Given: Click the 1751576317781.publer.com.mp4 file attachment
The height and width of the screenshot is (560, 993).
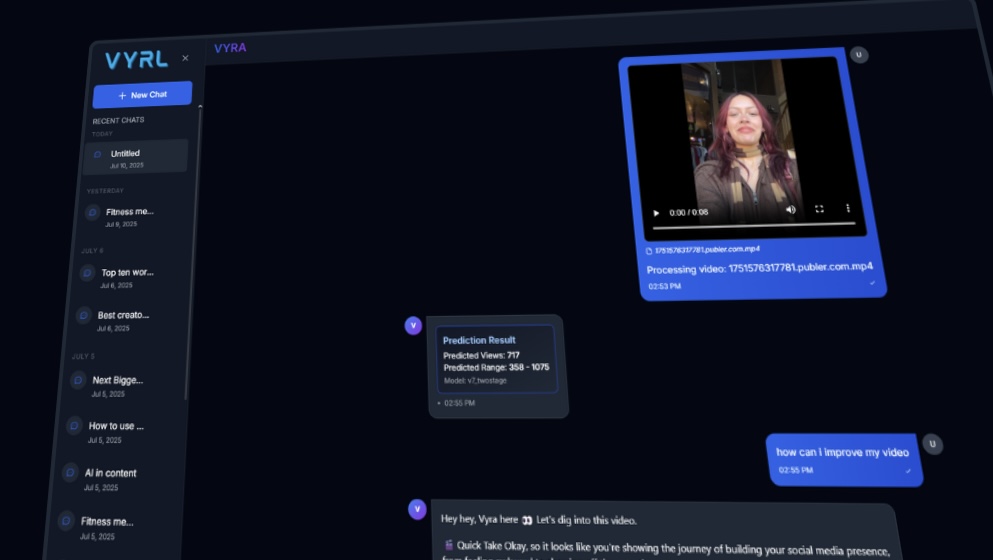Looking at the screenshot, I should tap(703, 250).
